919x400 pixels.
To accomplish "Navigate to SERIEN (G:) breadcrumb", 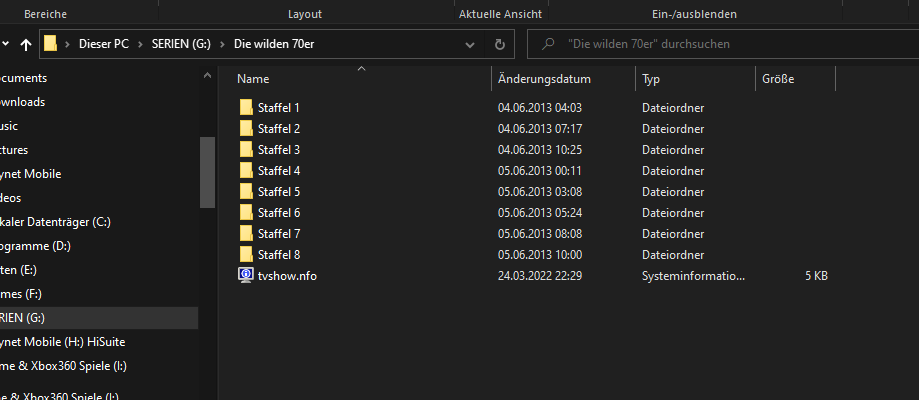I will coord(182,45).
